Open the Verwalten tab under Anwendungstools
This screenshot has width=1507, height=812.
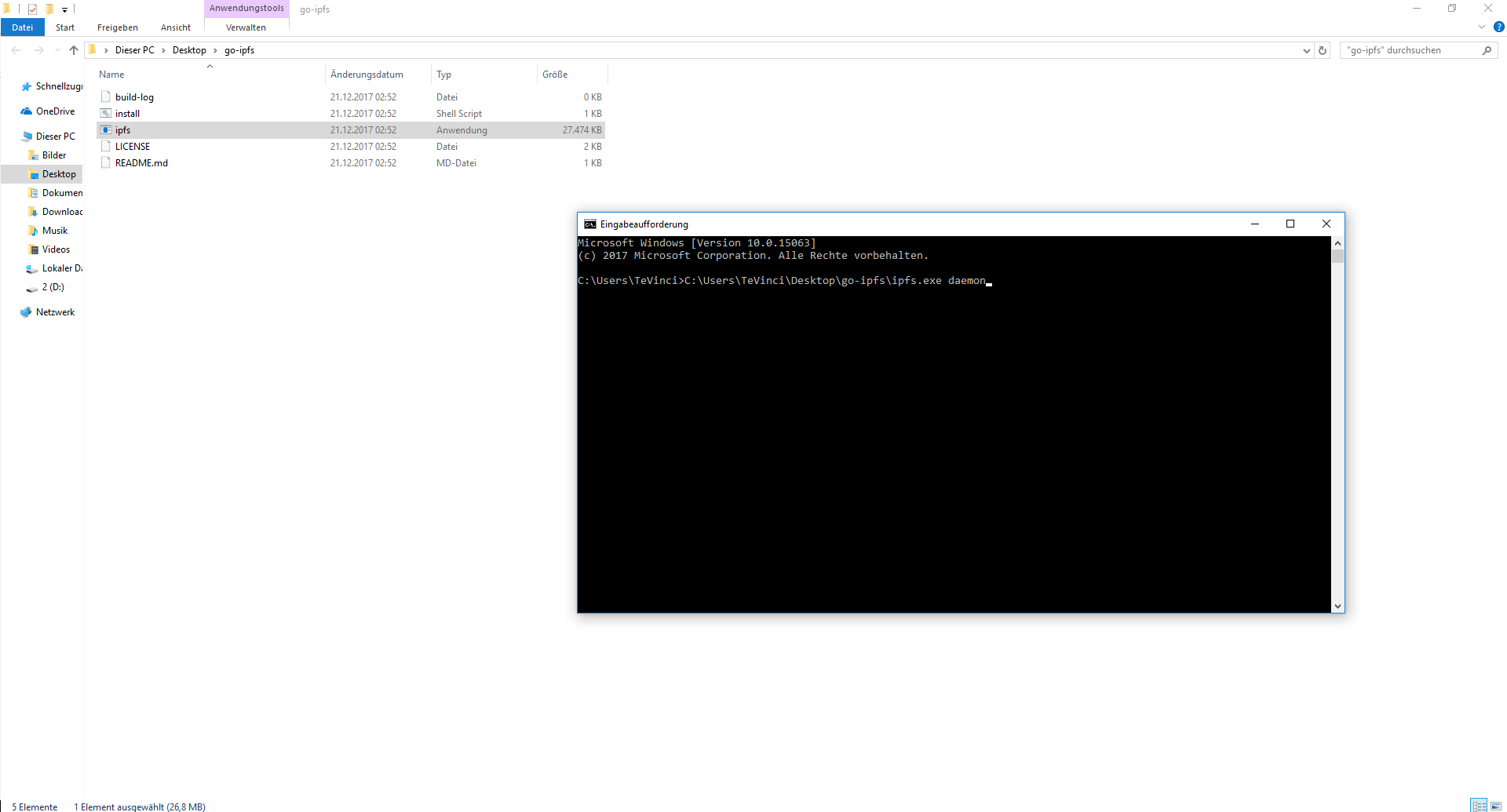245,27
